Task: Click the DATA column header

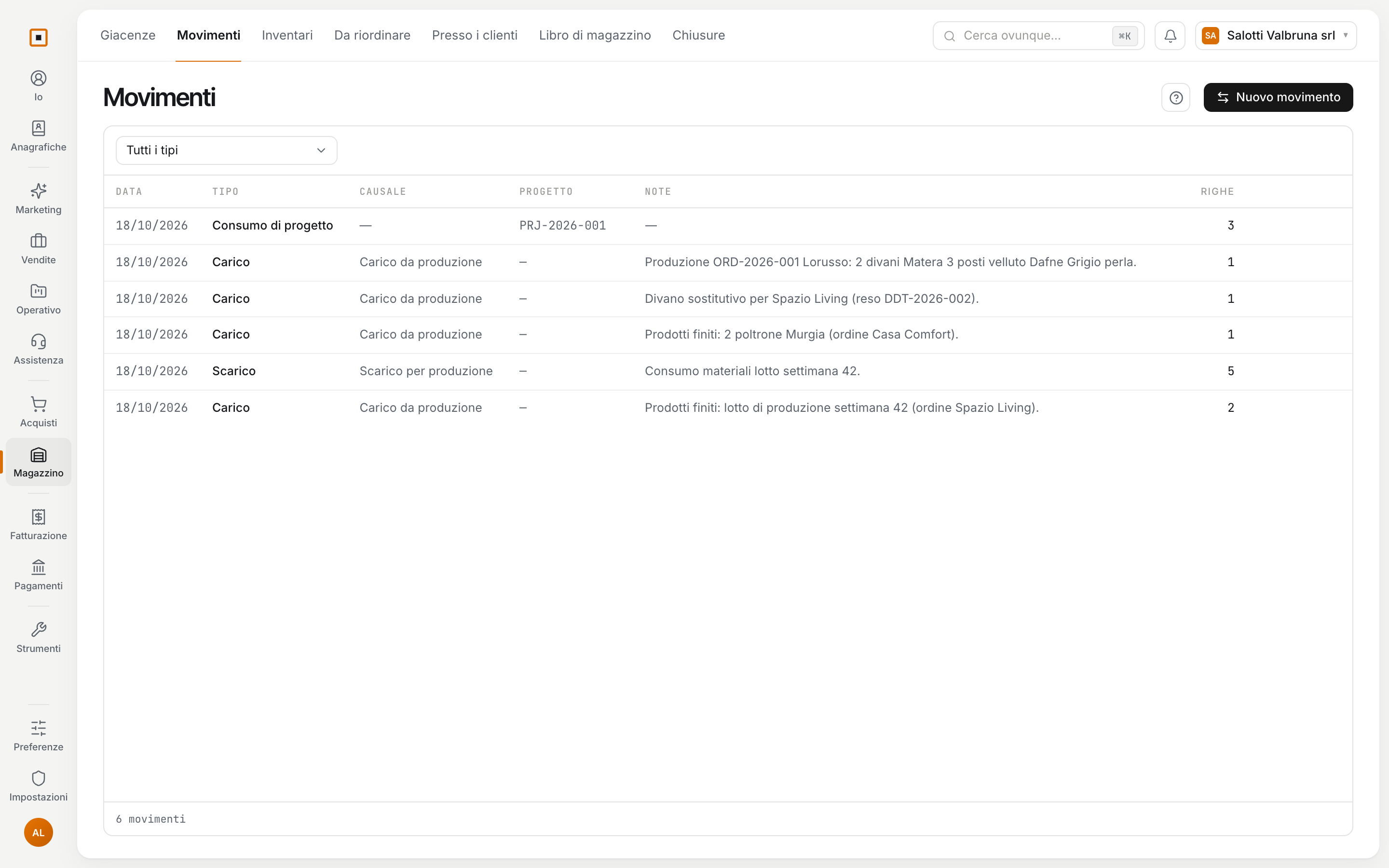Action: 129,192
